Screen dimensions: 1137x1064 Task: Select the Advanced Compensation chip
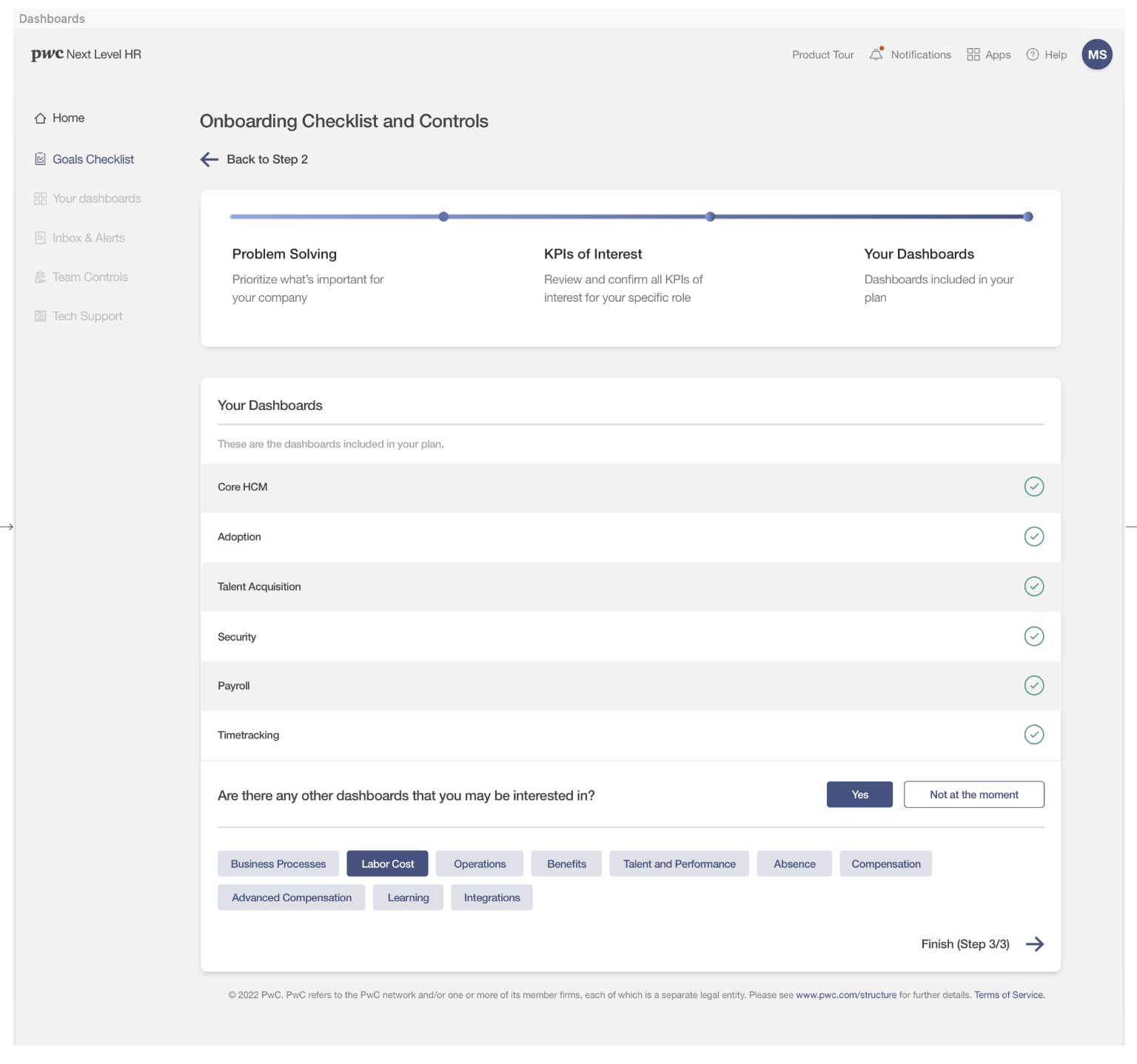(292, 898)
